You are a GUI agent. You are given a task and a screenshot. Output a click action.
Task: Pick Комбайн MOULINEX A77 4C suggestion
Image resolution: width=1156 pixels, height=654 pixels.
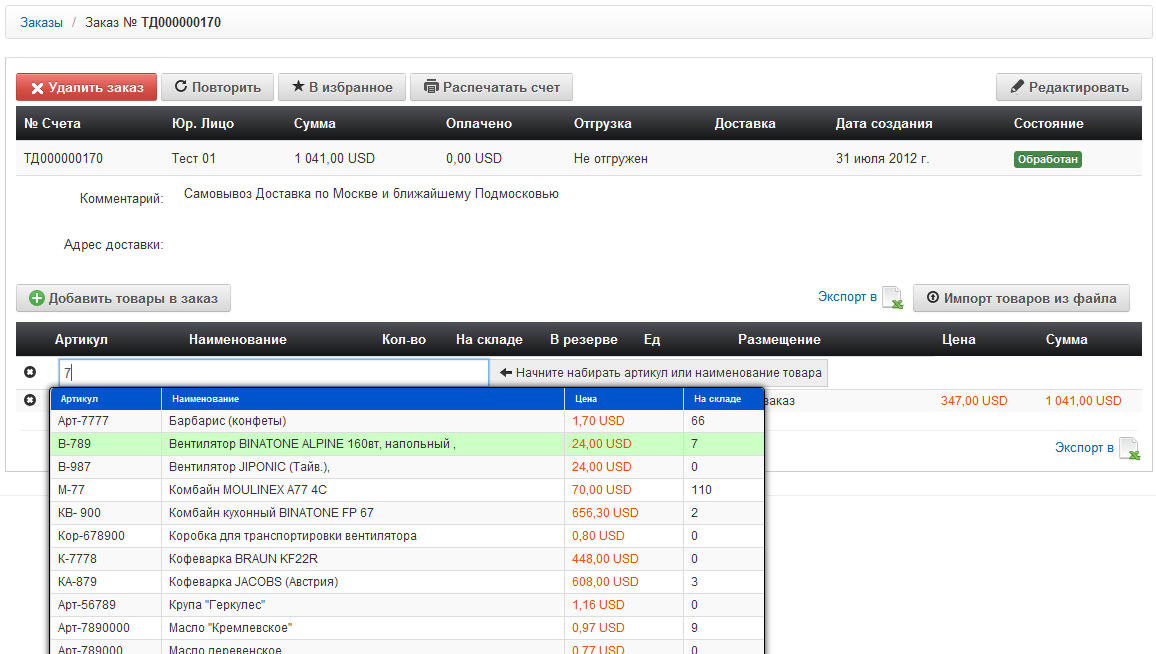coord(248,490)
